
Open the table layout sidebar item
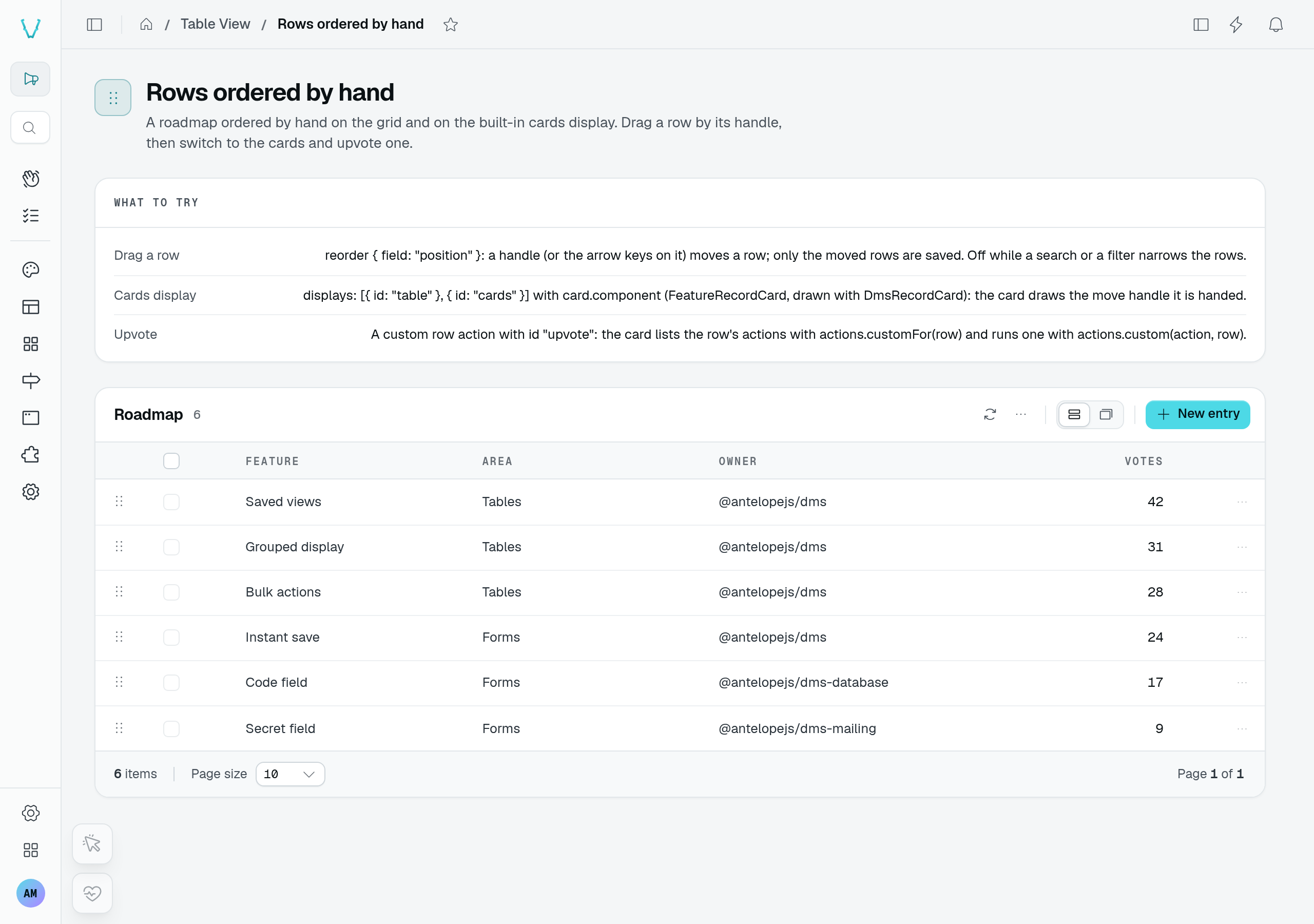[x=30, y=307]
